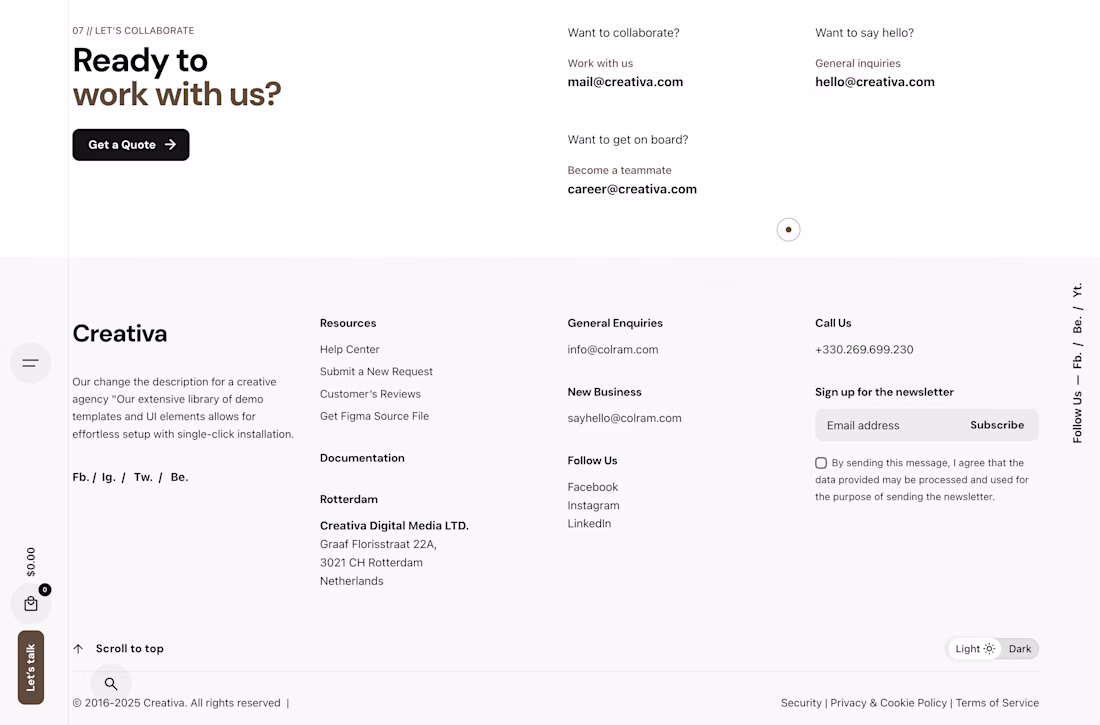Open the Resources footer heading

pos(348,323)
